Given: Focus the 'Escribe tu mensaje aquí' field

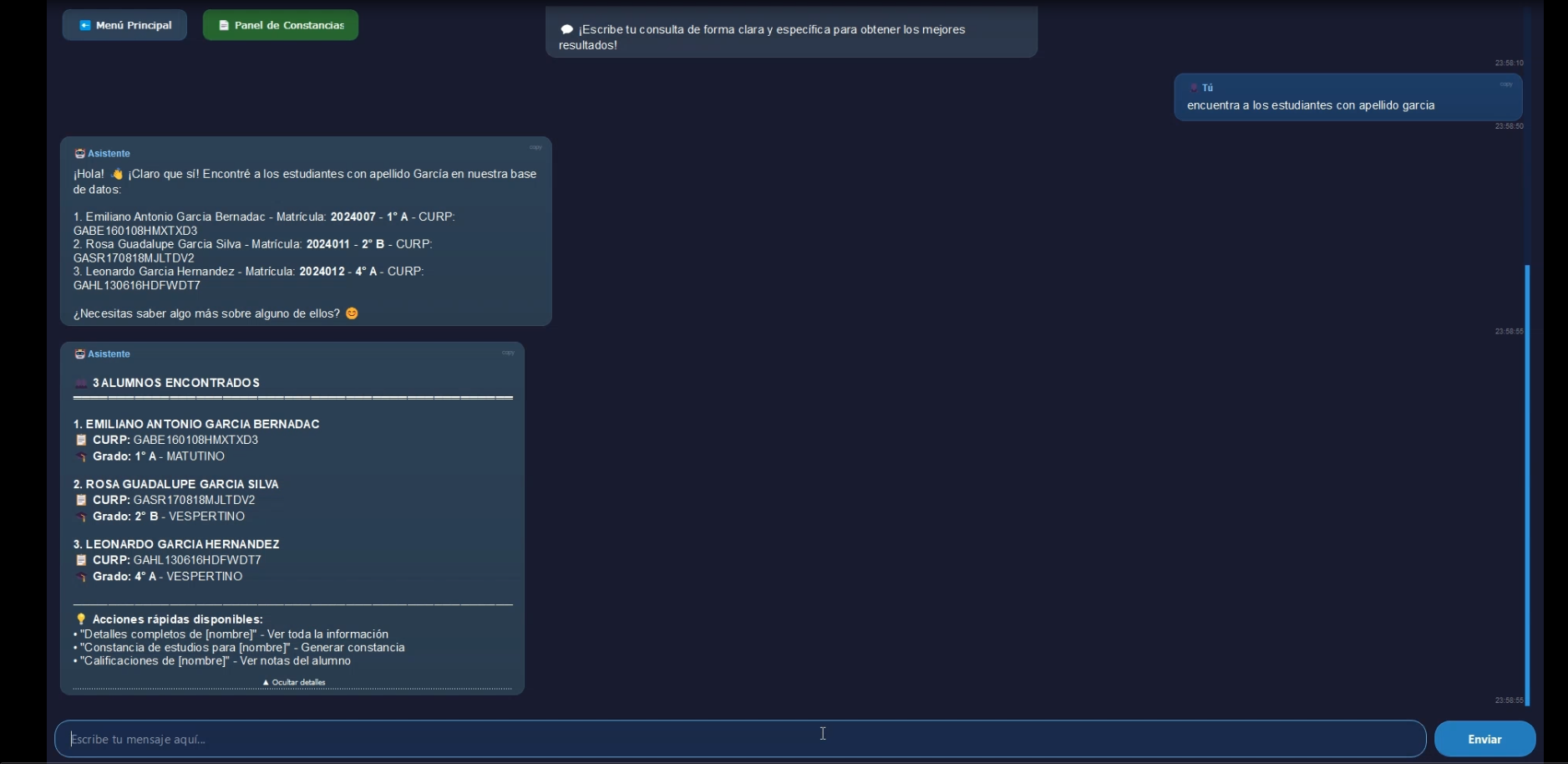Looking at the screenshot, I should [739, 739].
